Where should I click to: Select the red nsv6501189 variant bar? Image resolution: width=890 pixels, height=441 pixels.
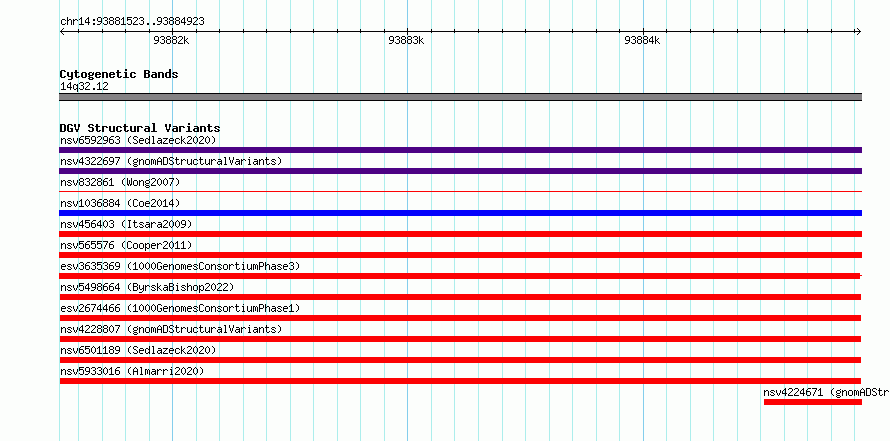[x=460, y=360]
